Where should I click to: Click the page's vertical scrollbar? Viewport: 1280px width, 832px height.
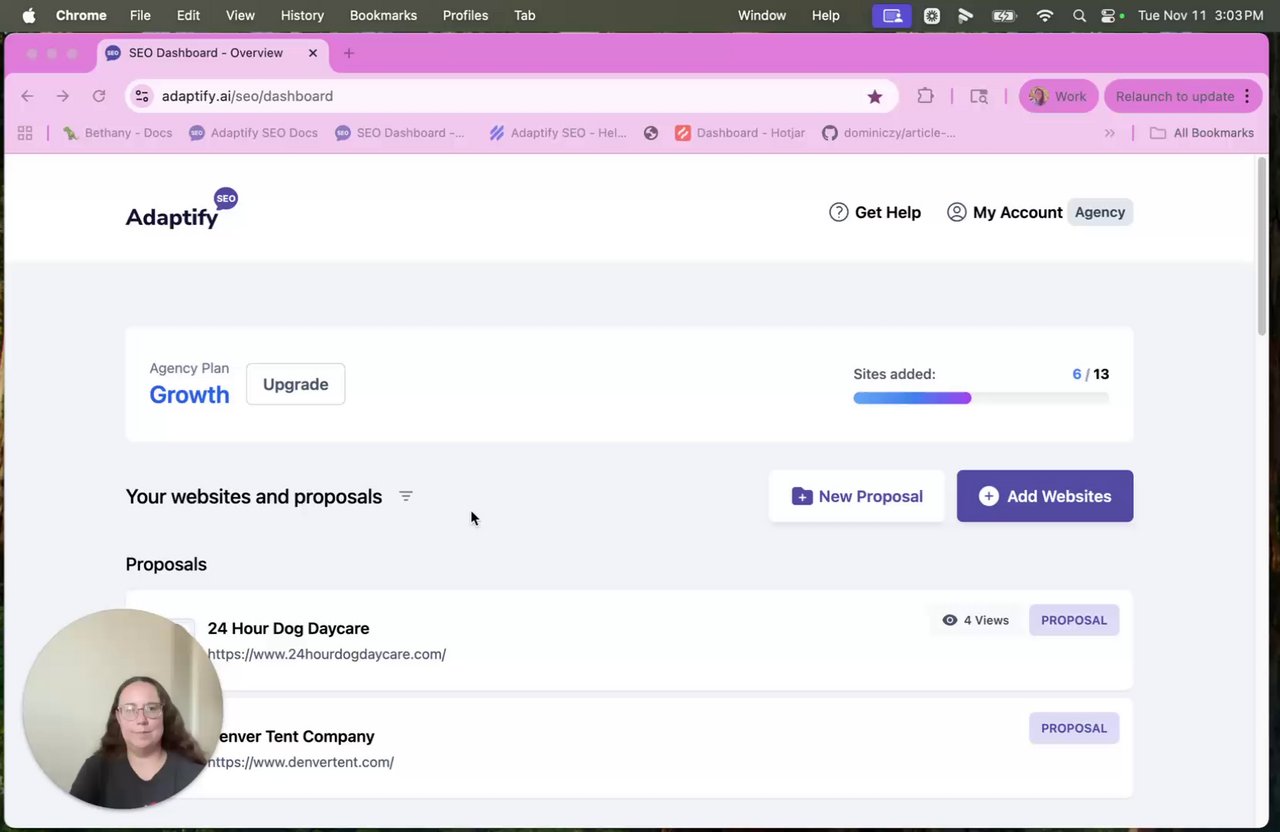coord(1262,246)
